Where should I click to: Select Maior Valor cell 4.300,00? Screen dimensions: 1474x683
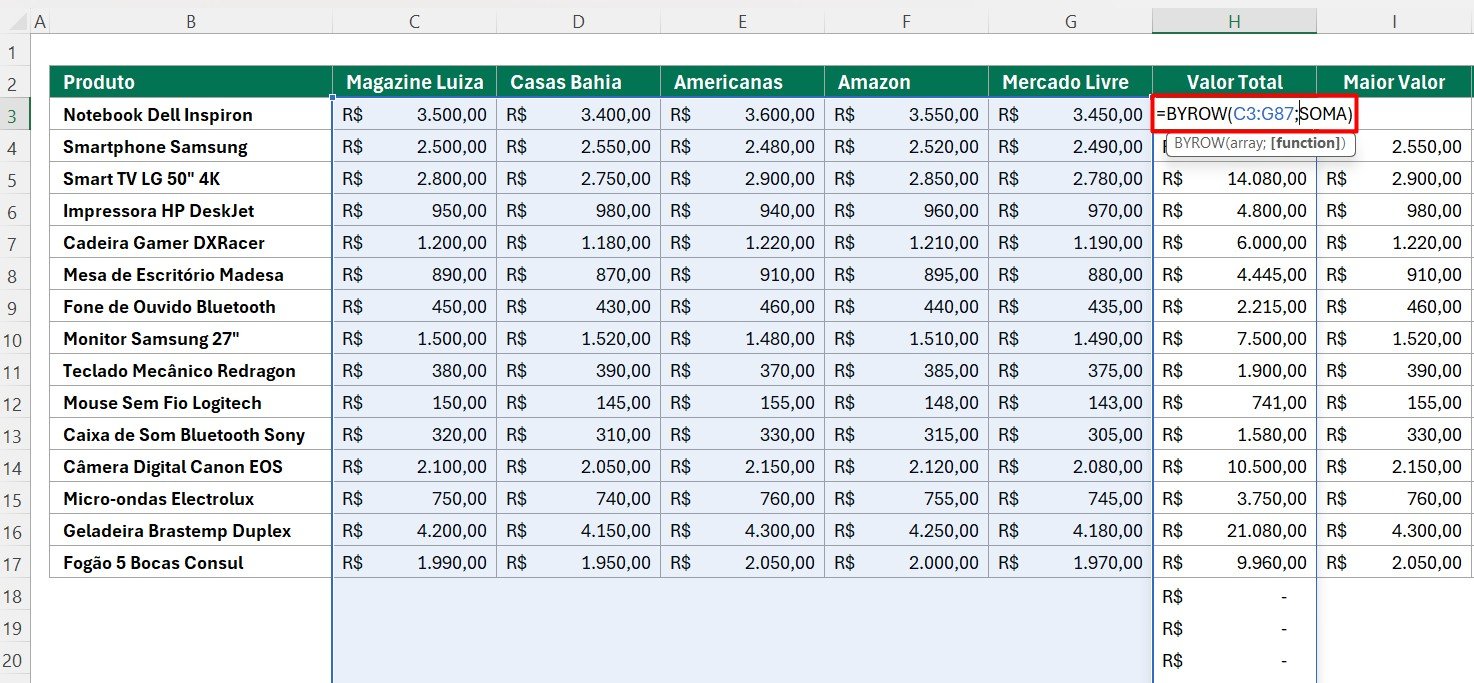1395,530
